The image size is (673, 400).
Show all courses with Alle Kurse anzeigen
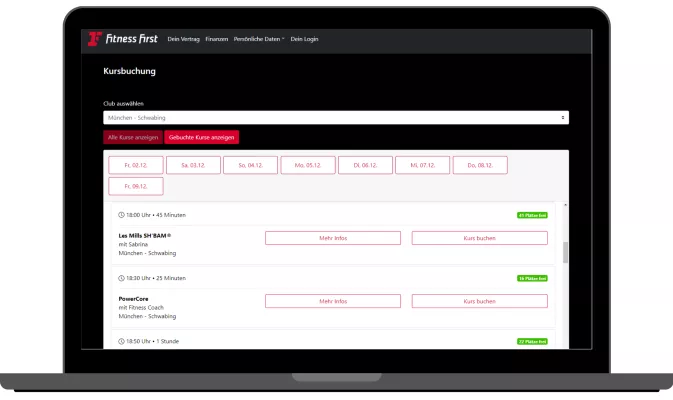[x=133, y=137]
